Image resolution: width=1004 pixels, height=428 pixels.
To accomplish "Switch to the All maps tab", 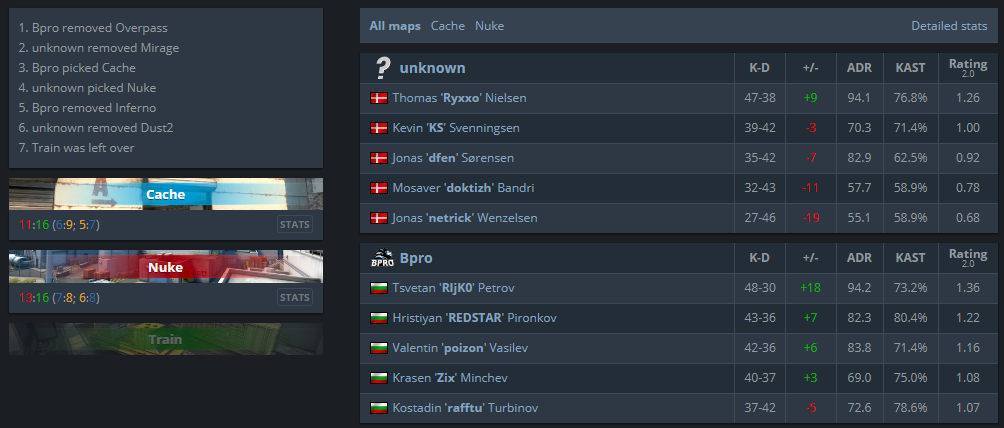I will tap(395, 26).
